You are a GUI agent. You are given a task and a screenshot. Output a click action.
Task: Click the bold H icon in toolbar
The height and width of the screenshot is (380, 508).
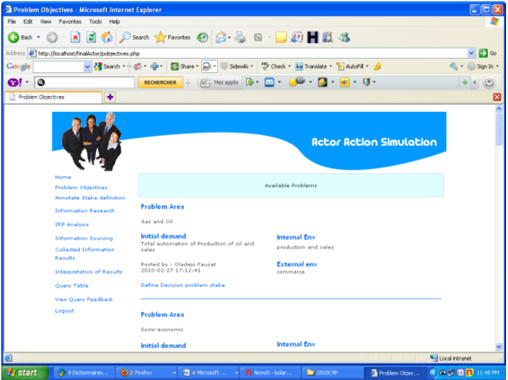coord(312,37)
